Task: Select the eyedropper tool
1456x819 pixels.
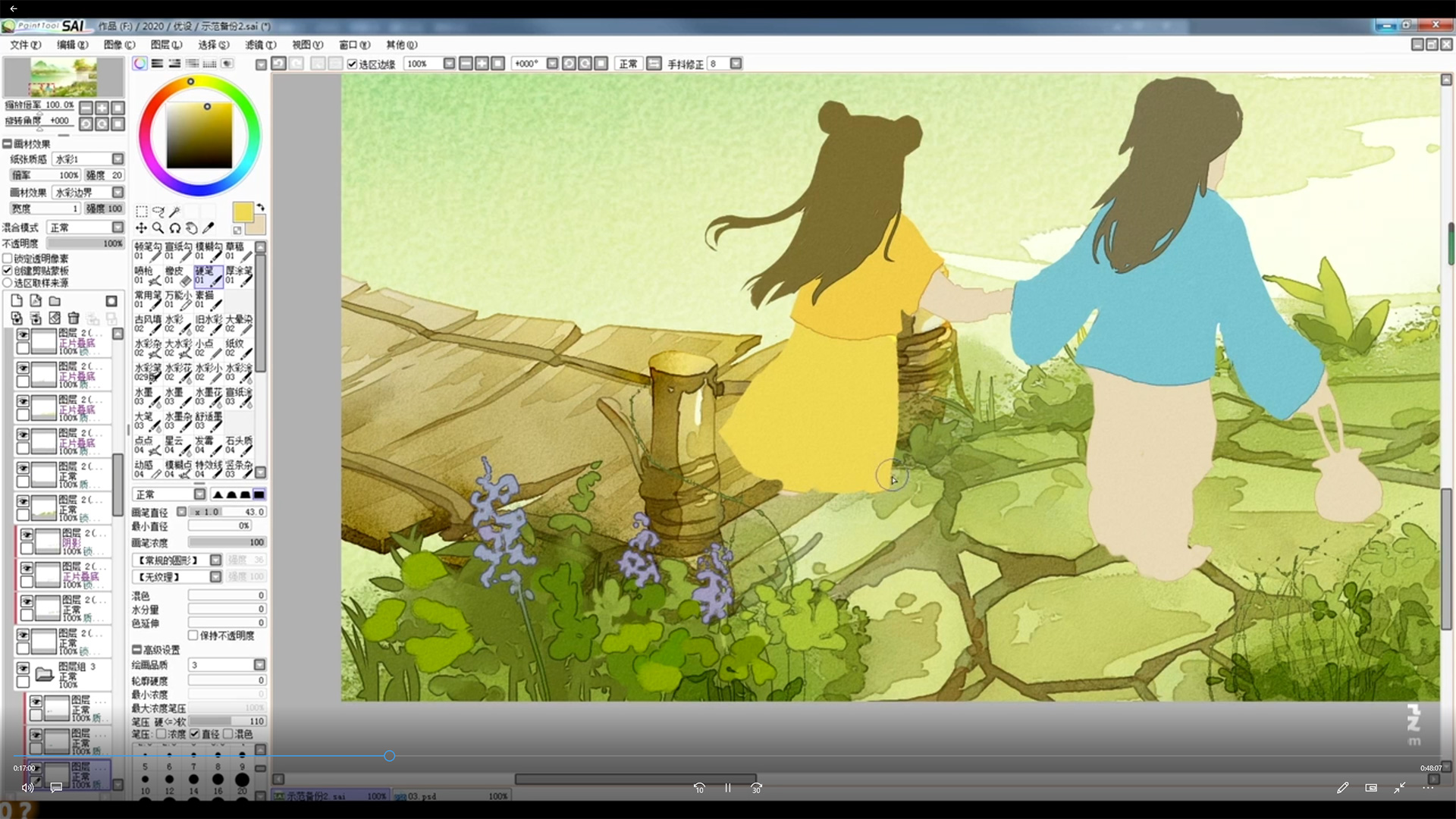Action: pyautogui.click(x=209, y=227)
